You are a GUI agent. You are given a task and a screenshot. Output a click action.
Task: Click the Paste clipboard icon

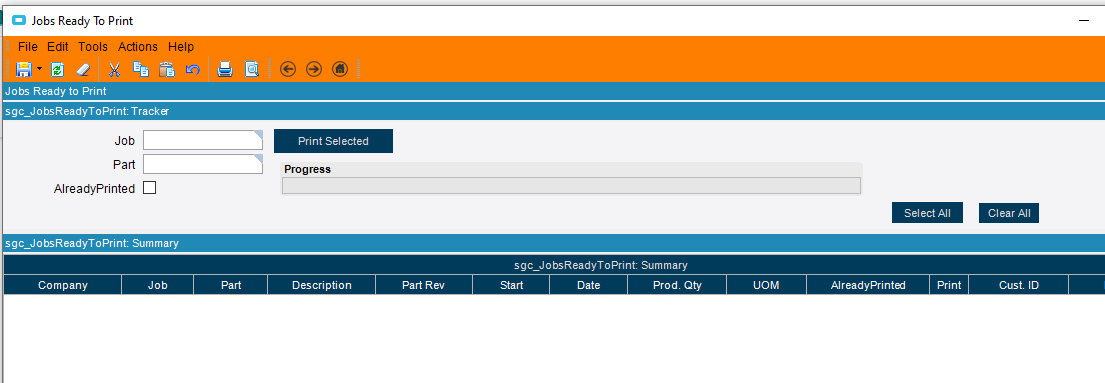tap(166, 69)
